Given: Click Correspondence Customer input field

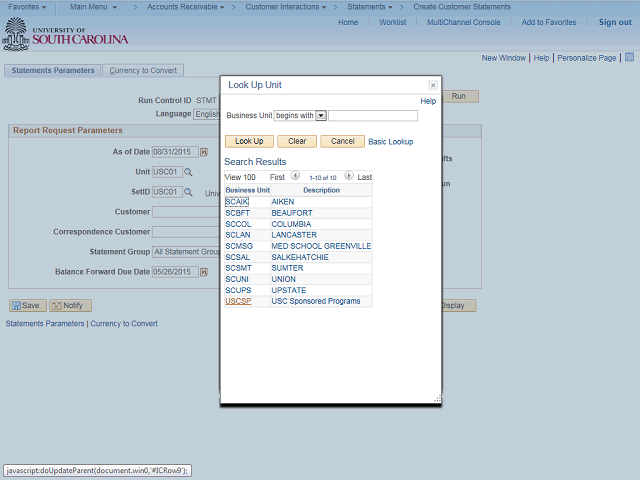Looking at the screenshot, I should tap(186, 232).
